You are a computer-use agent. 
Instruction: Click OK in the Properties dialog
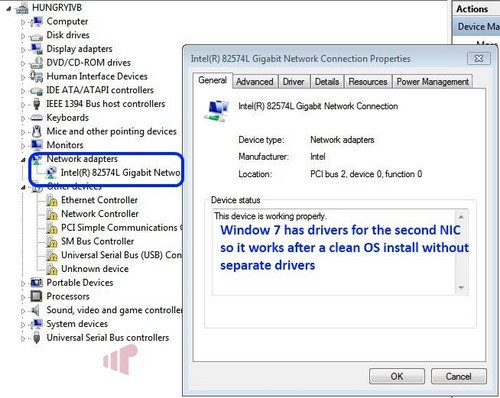tap(397, 376)
